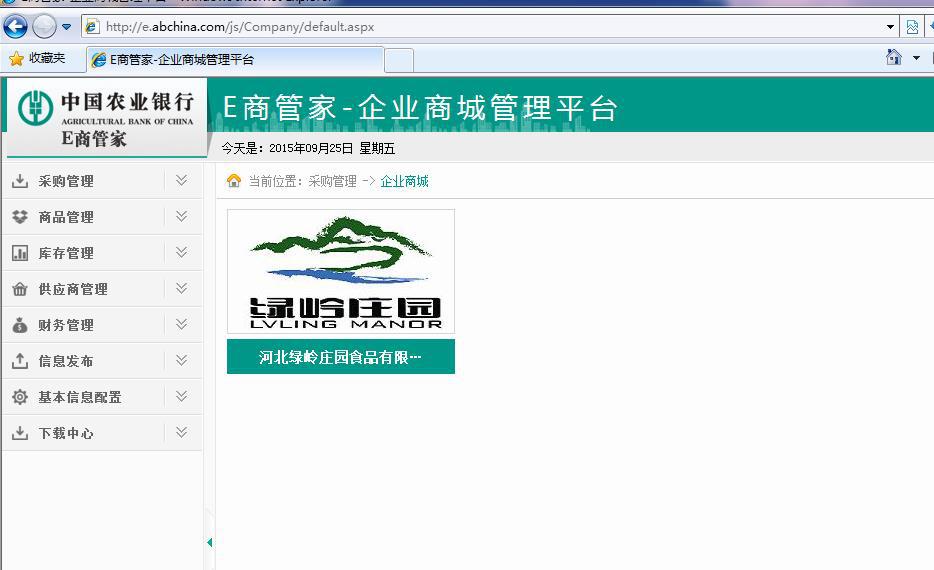Expand the 基本信息配置 chevron
Viewport: 934px width, 570px height.
point(182,396)
